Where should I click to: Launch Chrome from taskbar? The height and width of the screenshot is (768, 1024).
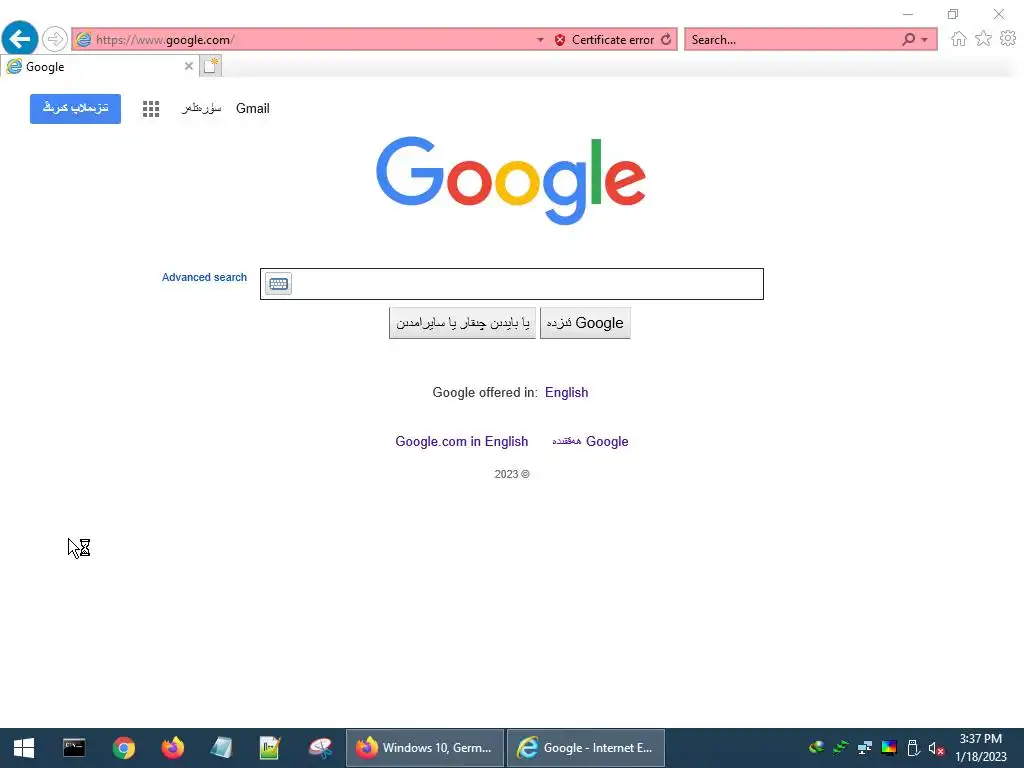click(x=123, y=748)
